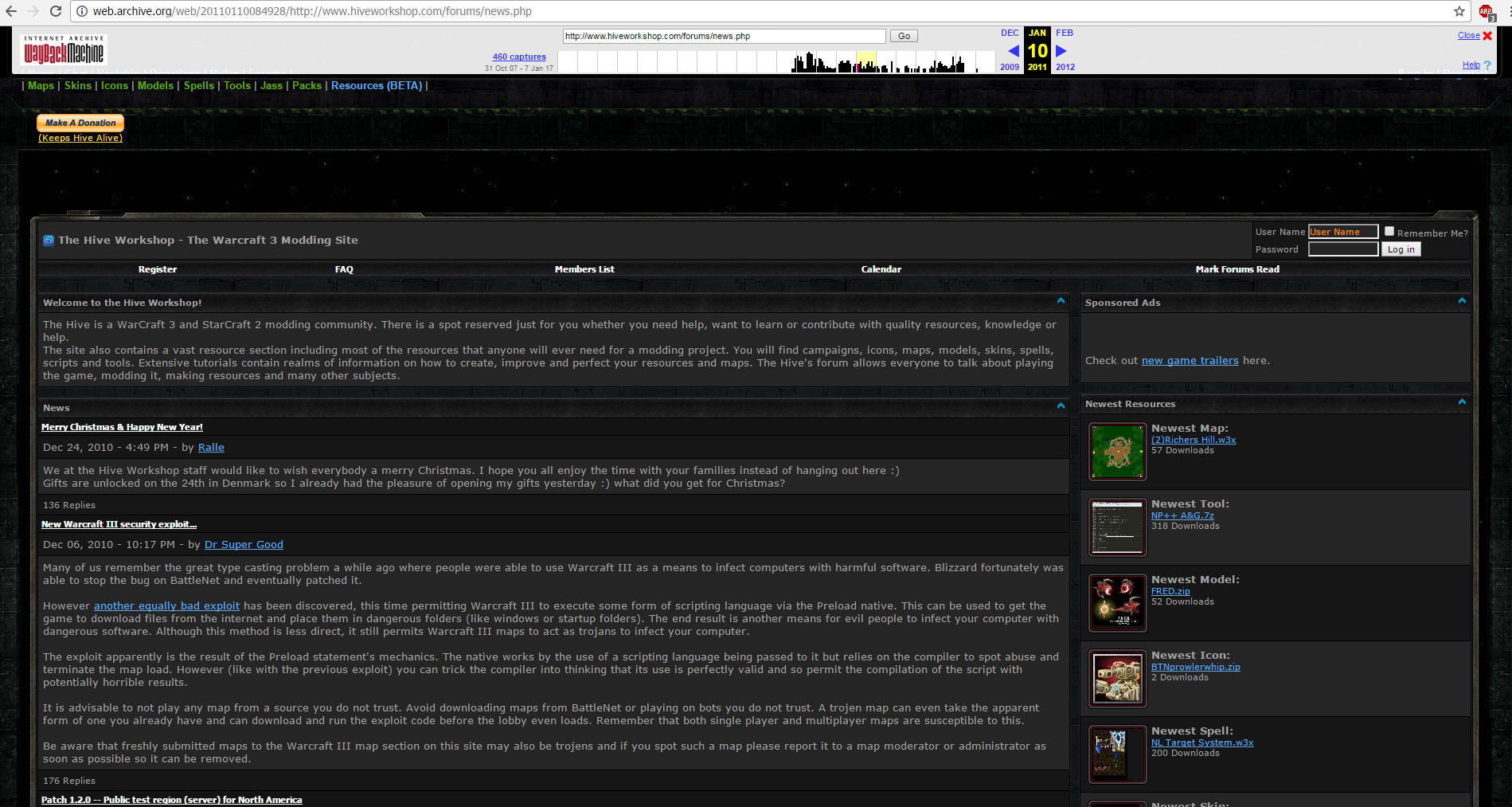Open the Maps resource section
This screenshot has width=1512, height=807.
pos(41,85)
